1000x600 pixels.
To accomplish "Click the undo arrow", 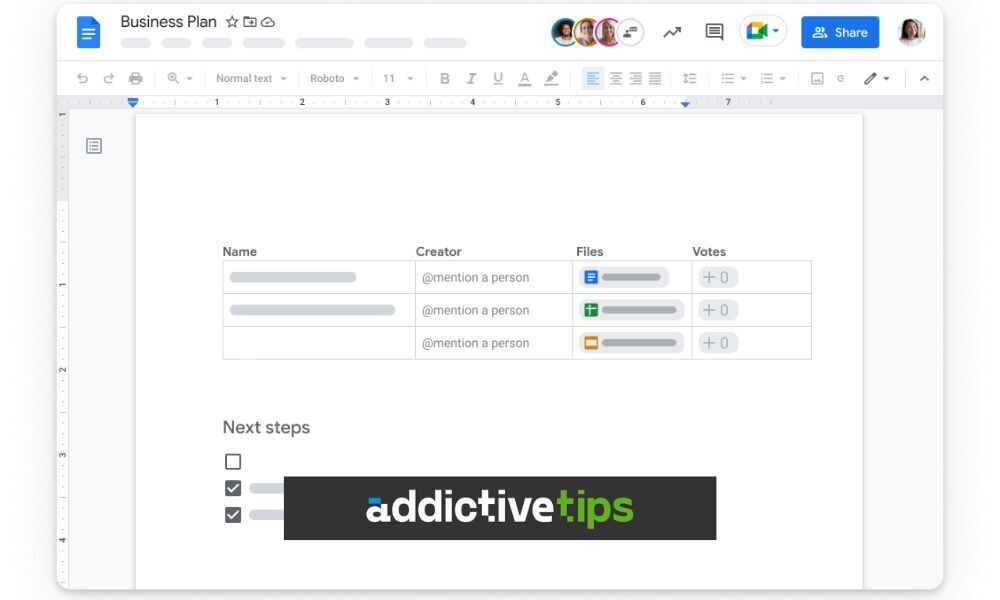I will click(x=82, y=78).
